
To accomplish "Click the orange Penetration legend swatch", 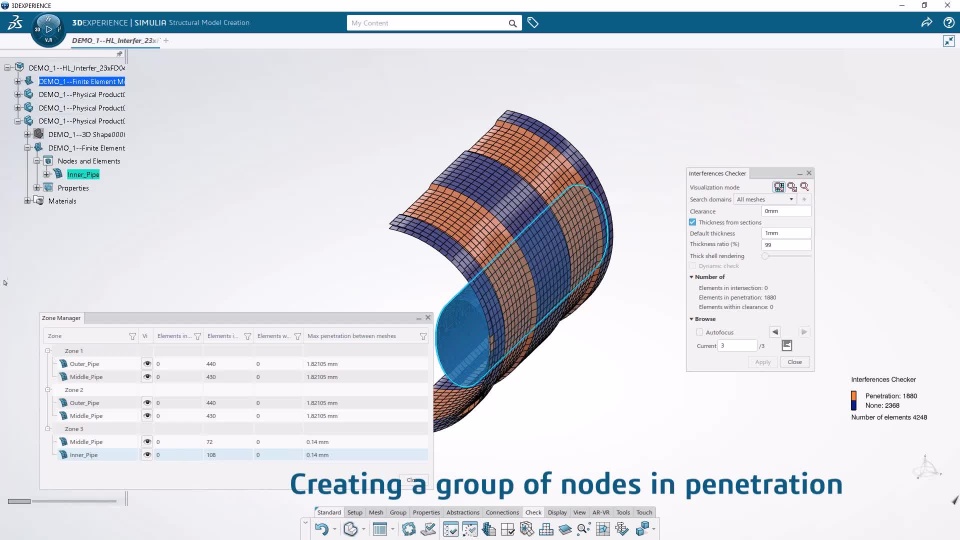I will click(x=854, y=396).
